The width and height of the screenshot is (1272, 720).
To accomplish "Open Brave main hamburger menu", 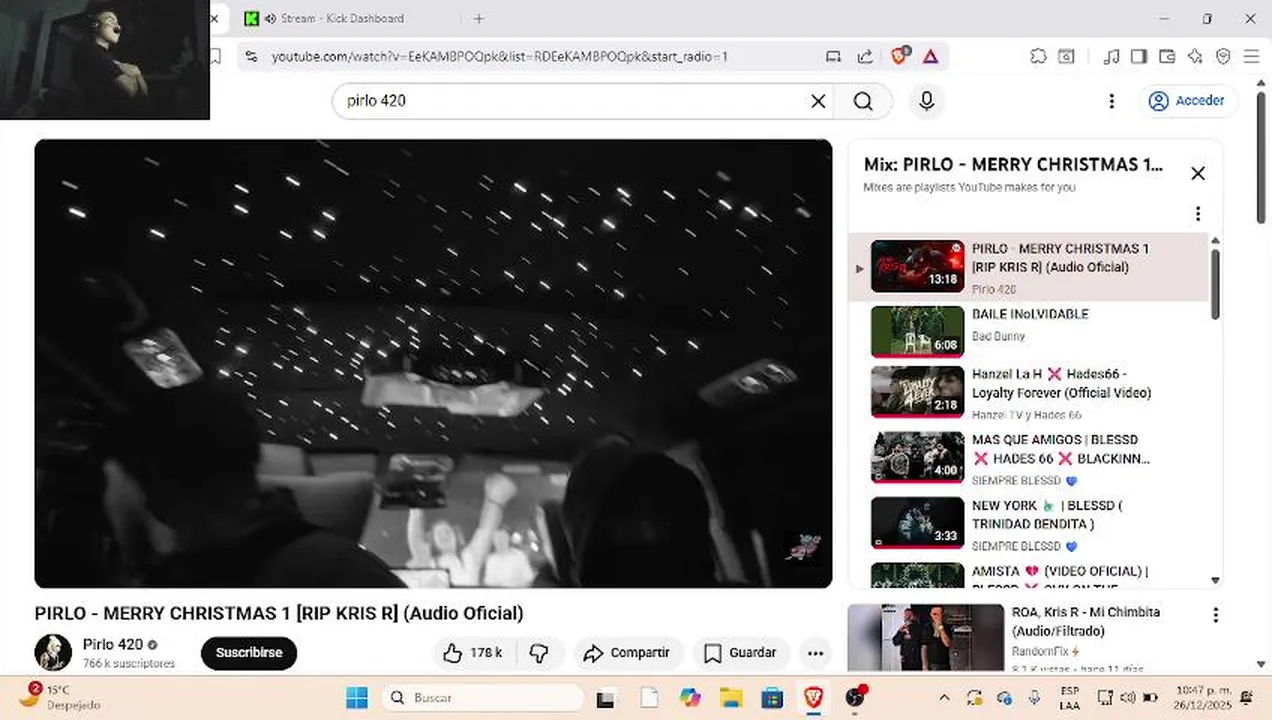I will point(1251,57).
